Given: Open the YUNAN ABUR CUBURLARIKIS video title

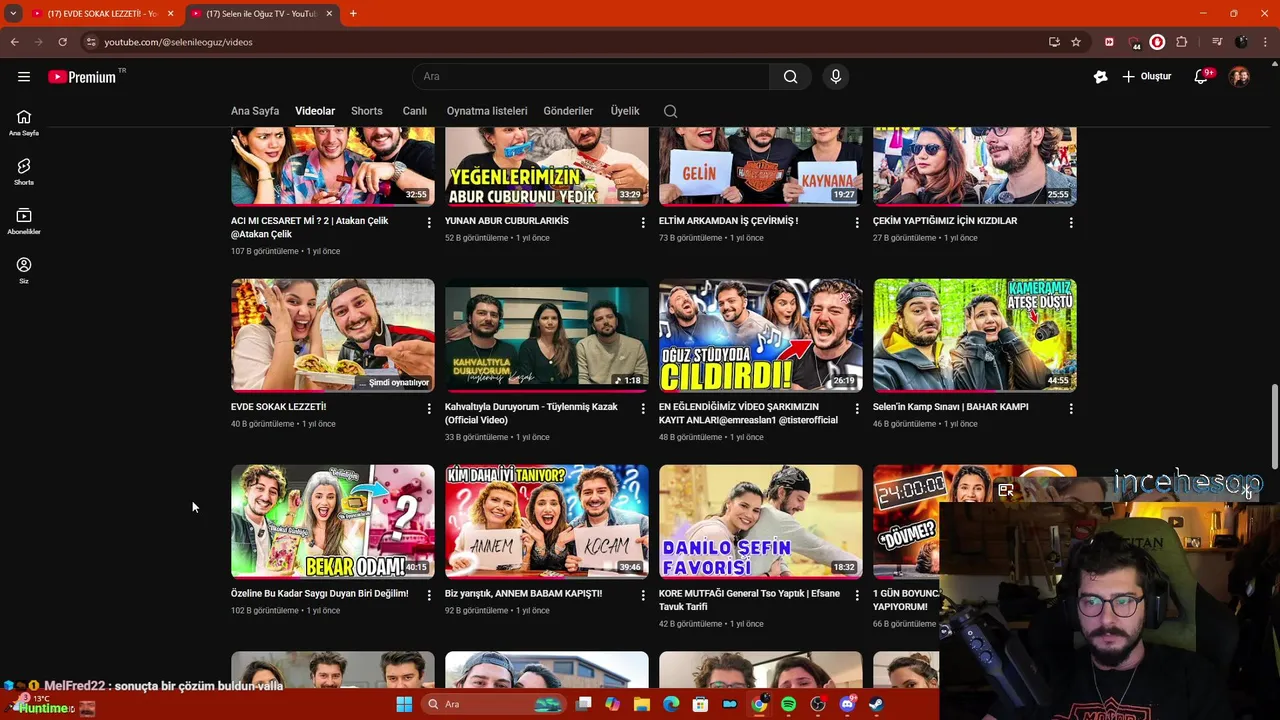Looking at the screenshot, I should click(x=507, y=221).
